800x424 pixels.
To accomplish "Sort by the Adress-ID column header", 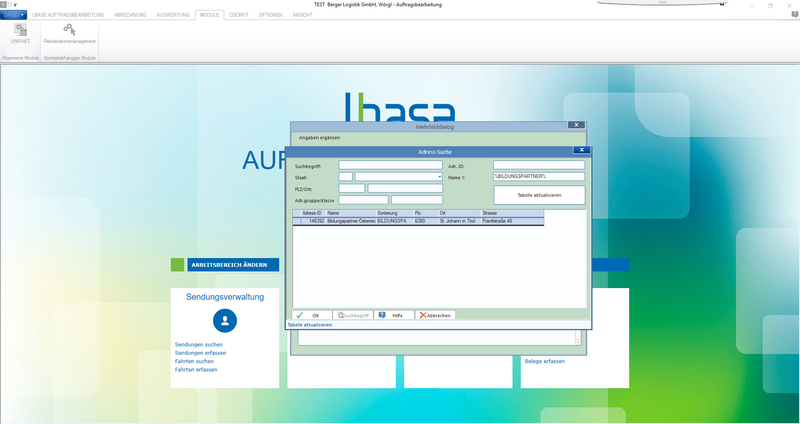I will (x=313, y=213).
